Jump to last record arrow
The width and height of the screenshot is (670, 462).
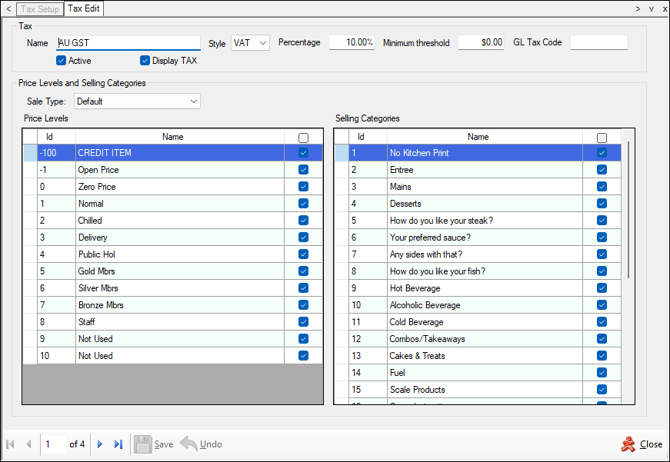pyautogui.click(x=118, y=444)
